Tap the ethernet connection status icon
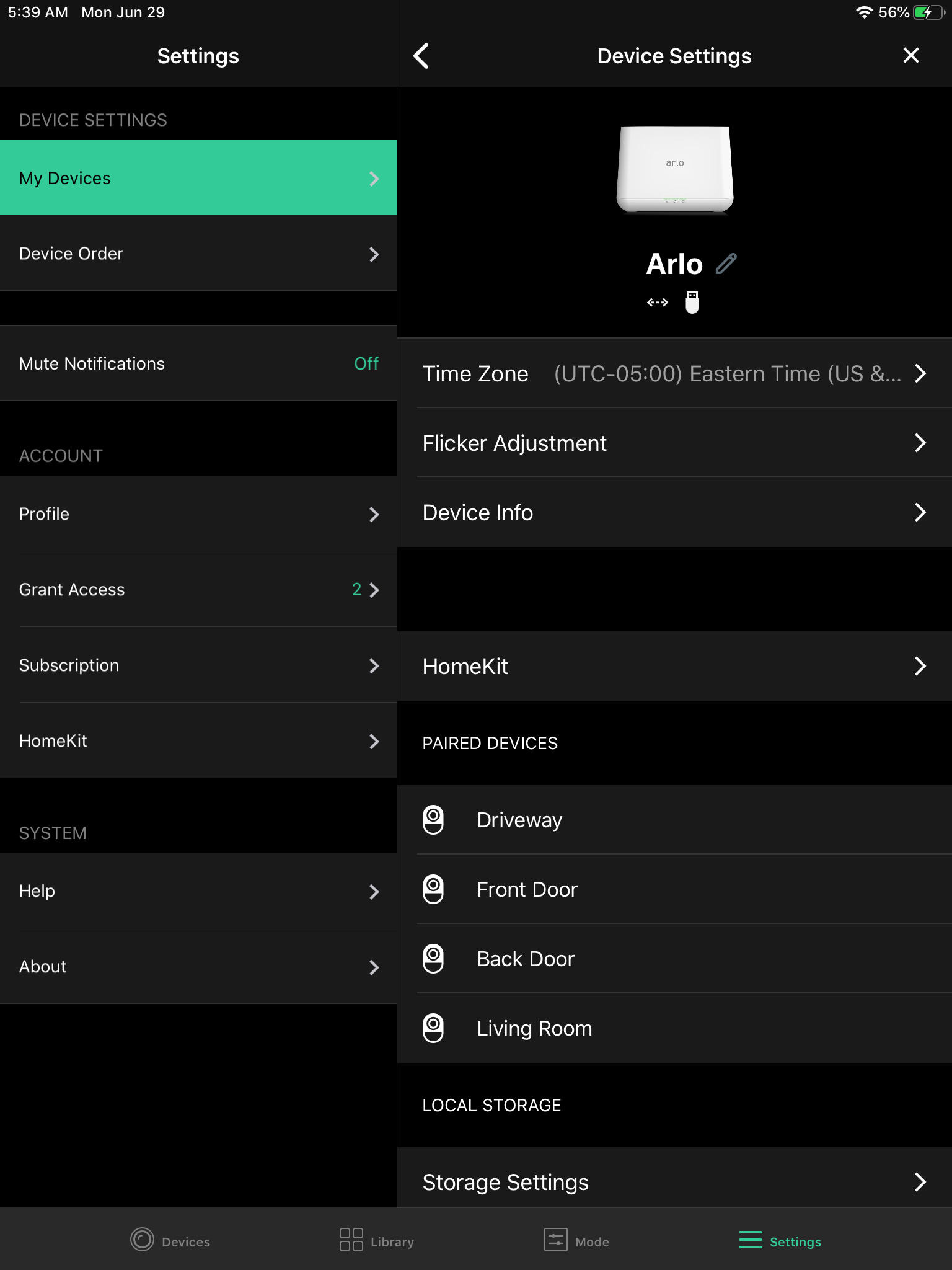This screenshot has height=1270, width=952. (x=657, y=303)
